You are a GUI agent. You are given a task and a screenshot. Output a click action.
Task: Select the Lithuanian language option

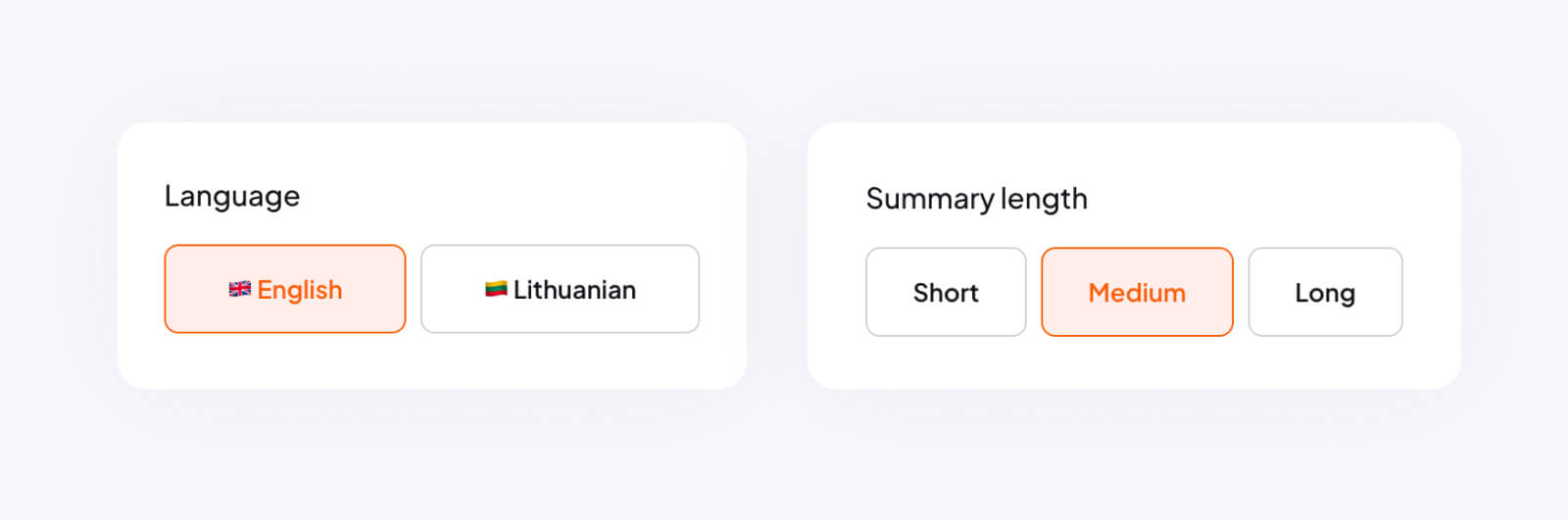pyautogui.click(x=560, y=289)
